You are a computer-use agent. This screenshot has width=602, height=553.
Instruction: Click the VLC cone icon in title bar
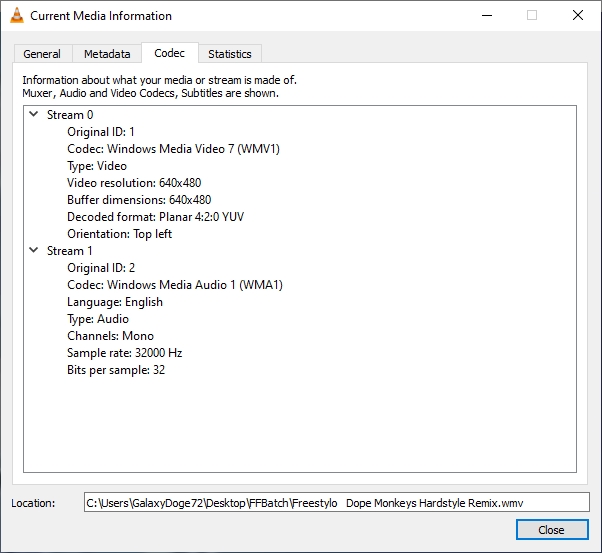click(17, 15)
